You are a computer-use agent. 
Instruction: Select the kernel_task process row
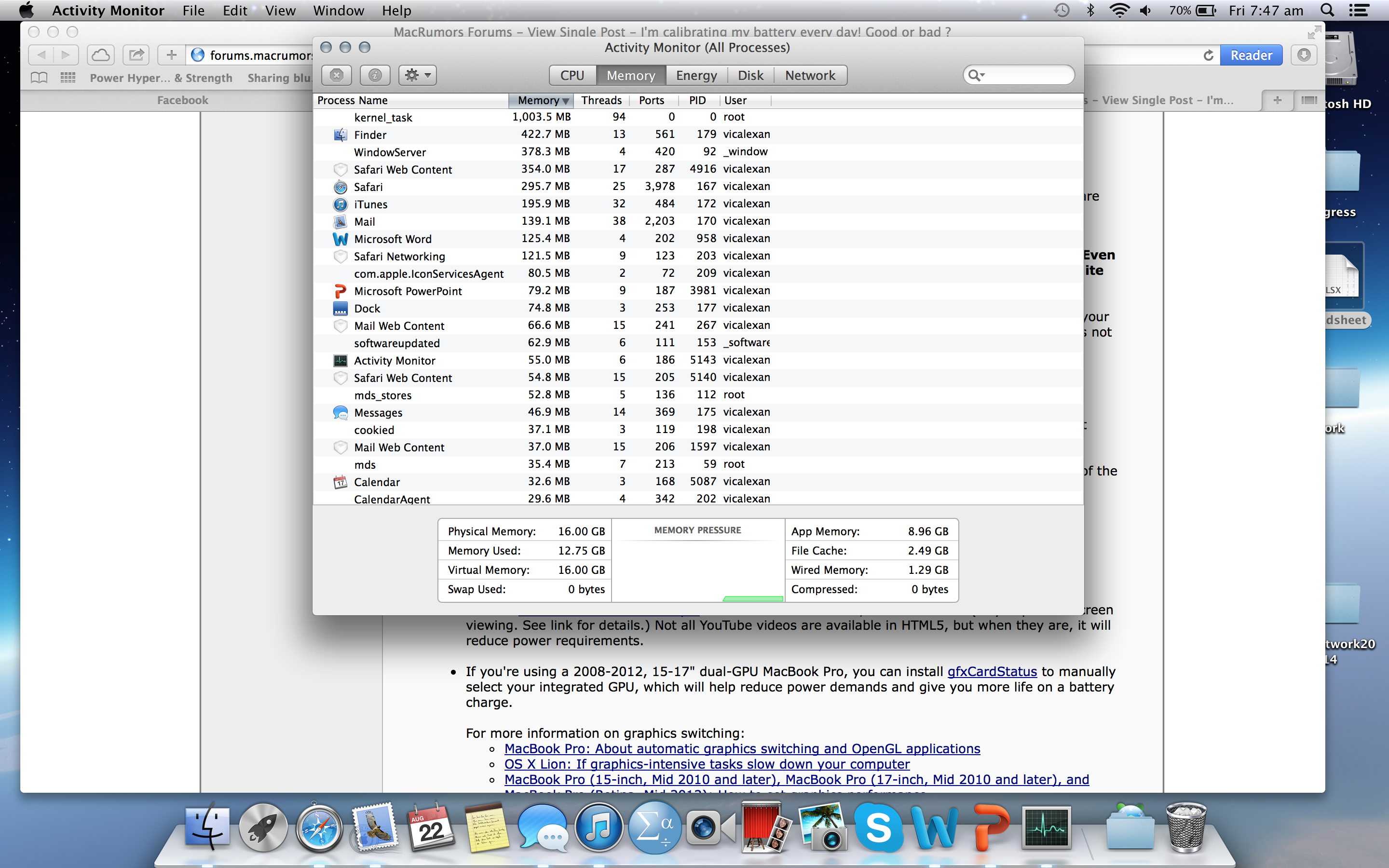(698, 117)
